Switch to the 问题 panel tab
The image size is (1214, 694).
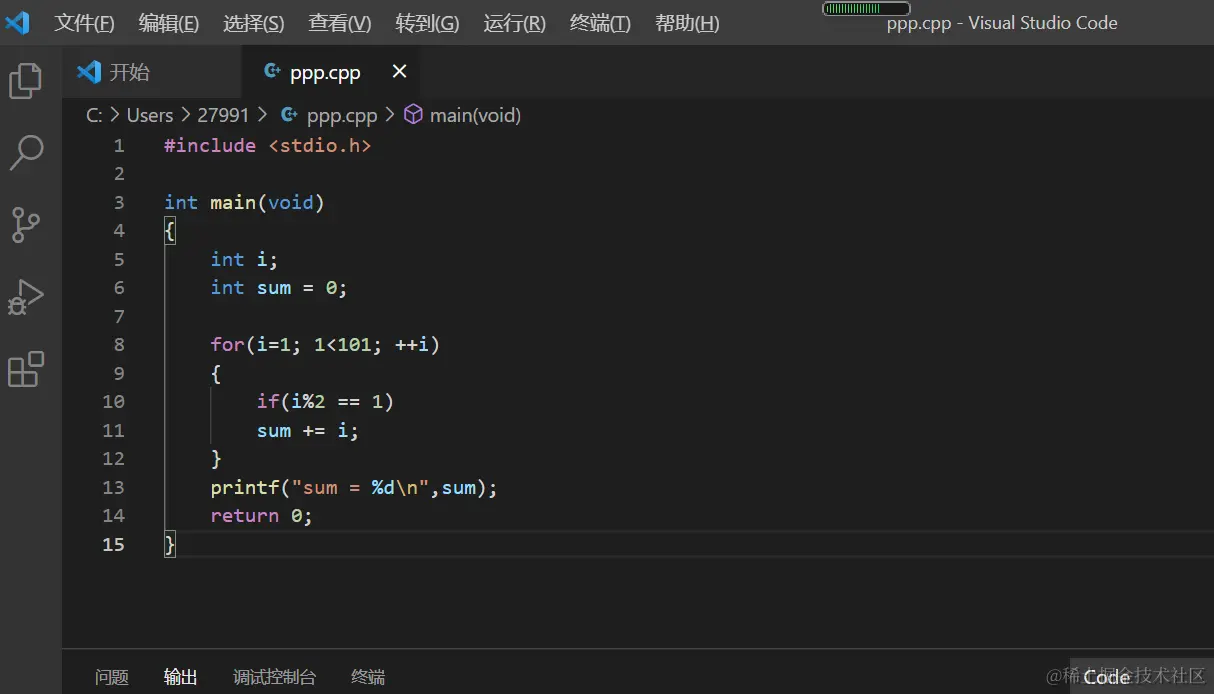[112, 677]
